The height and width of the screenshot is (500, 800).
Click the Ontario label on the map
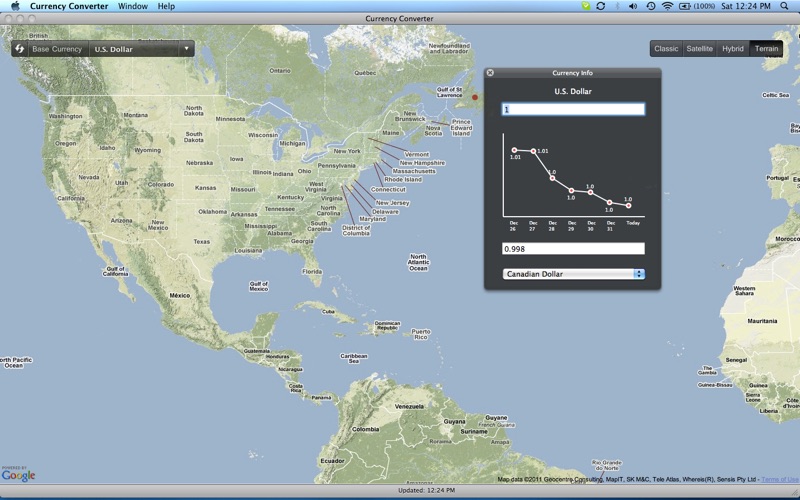(x=280, y=70)
